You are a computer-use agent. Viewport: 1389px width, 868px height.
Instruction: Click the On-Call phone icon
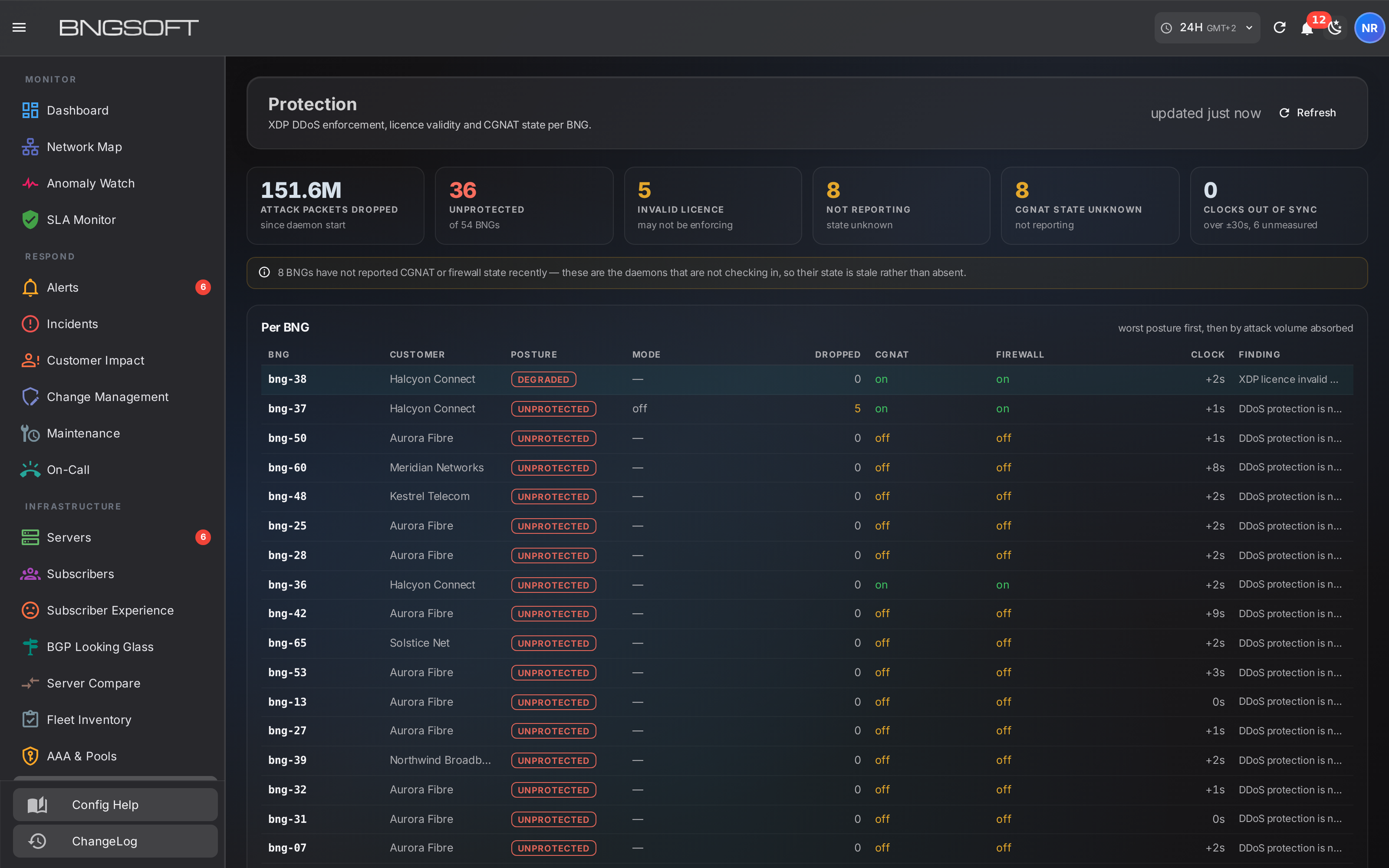30,470
